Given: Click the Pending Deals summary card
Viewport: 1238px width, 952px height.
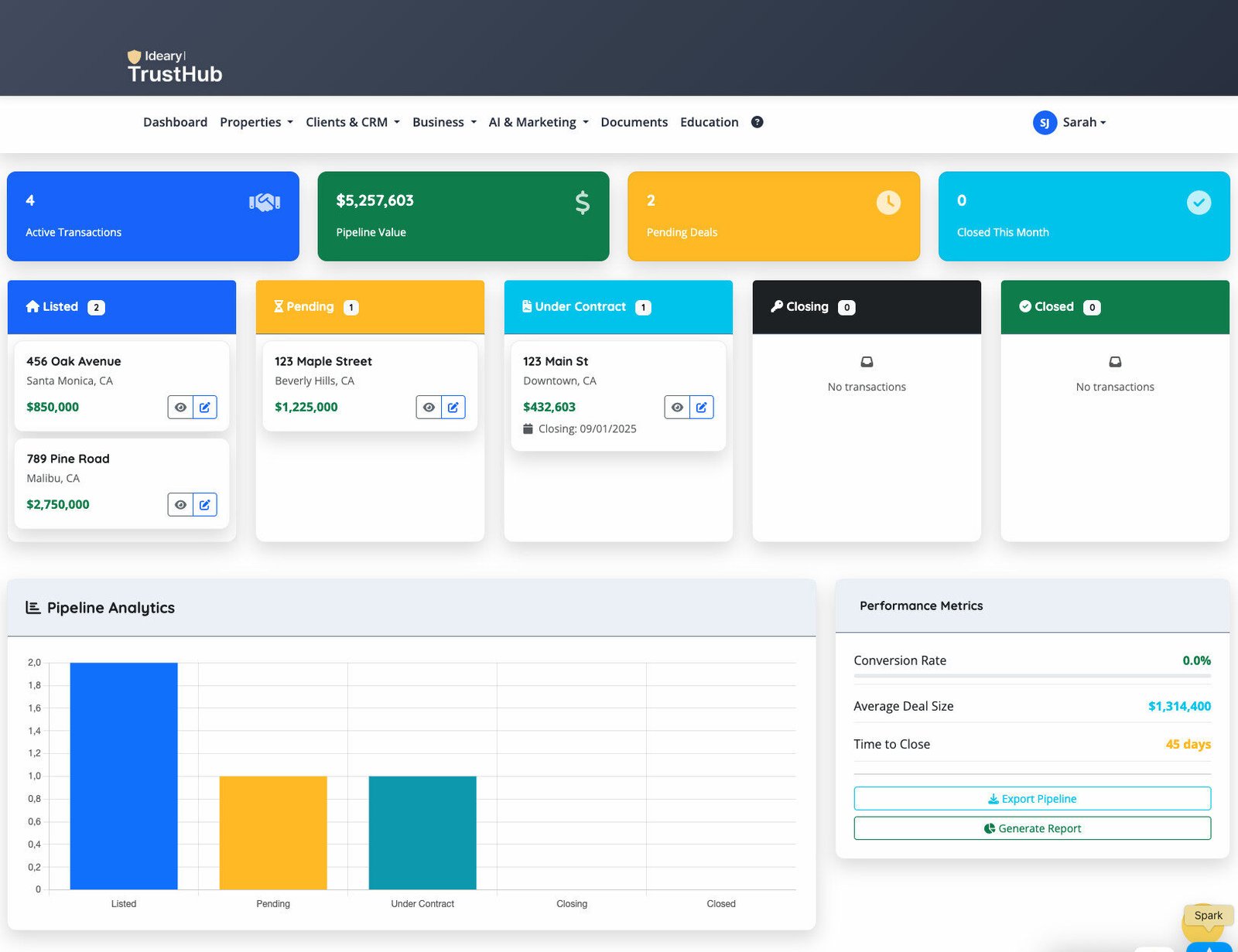Looking at the screenshot, I should (774, 216).
